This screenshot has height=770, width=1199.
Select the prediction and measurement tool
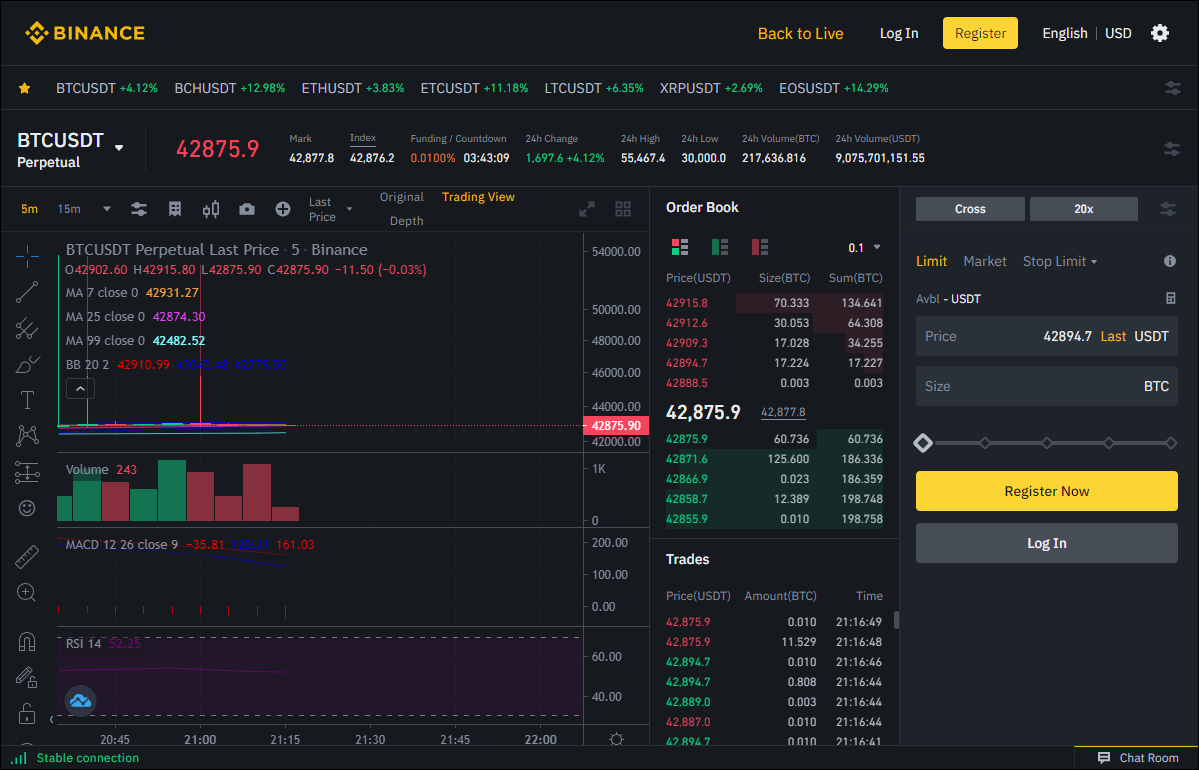pos(27,473)
